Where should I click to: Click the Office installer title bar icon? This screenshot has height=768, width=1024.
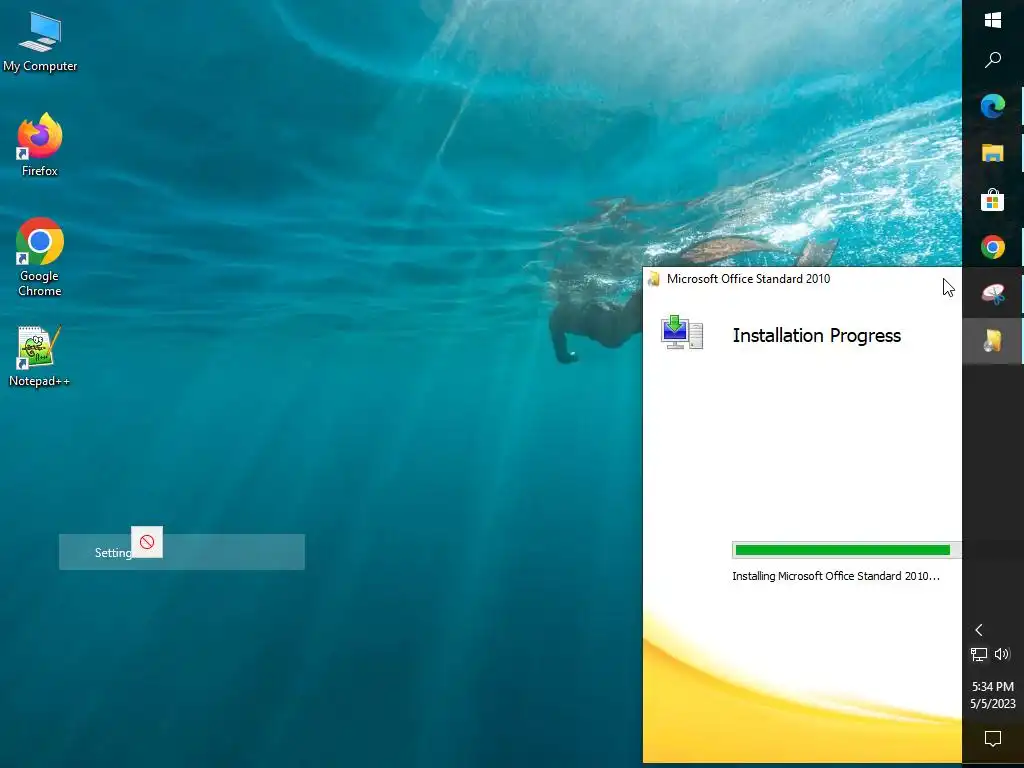[x=654, y=280]
